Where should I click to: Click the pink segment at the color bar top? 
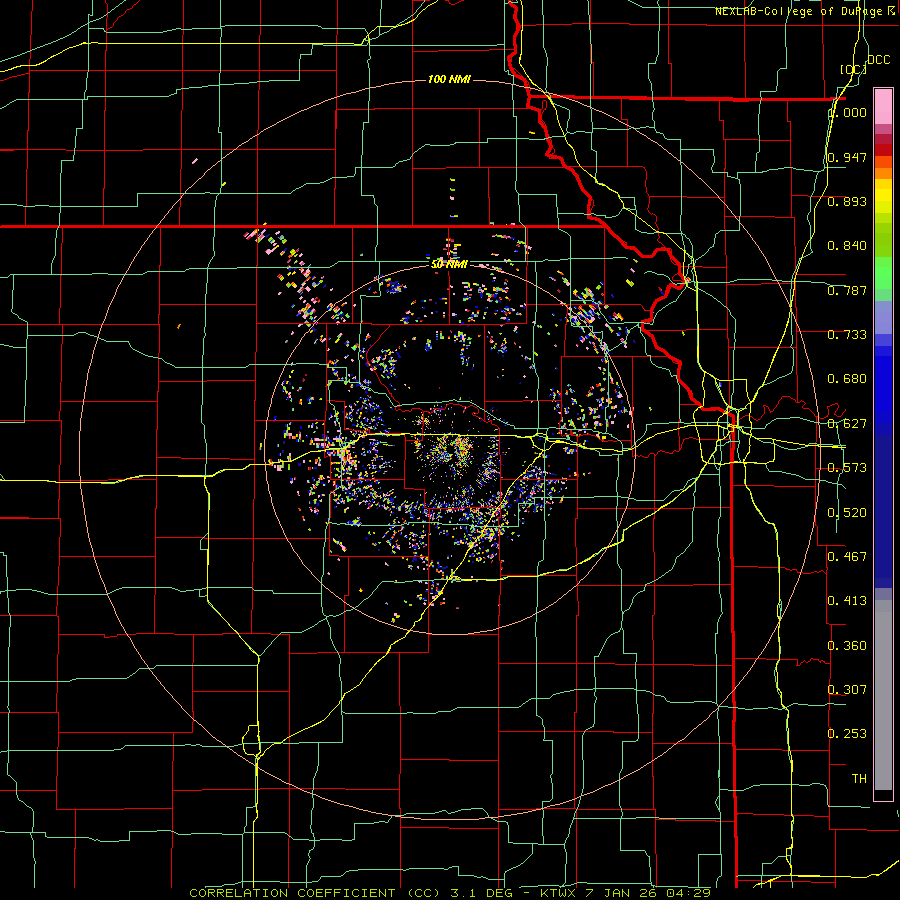[883, 106]
